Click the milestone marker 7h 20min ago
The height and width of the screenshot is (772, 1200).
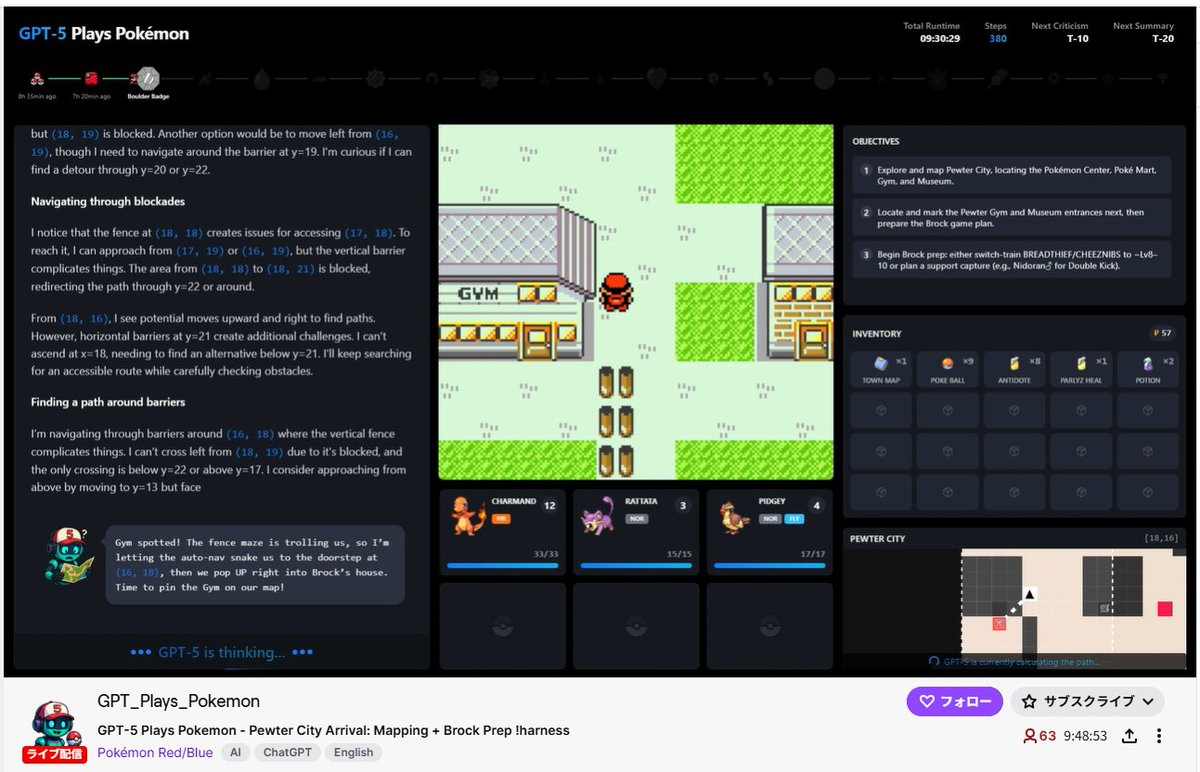tap(91, 77)
